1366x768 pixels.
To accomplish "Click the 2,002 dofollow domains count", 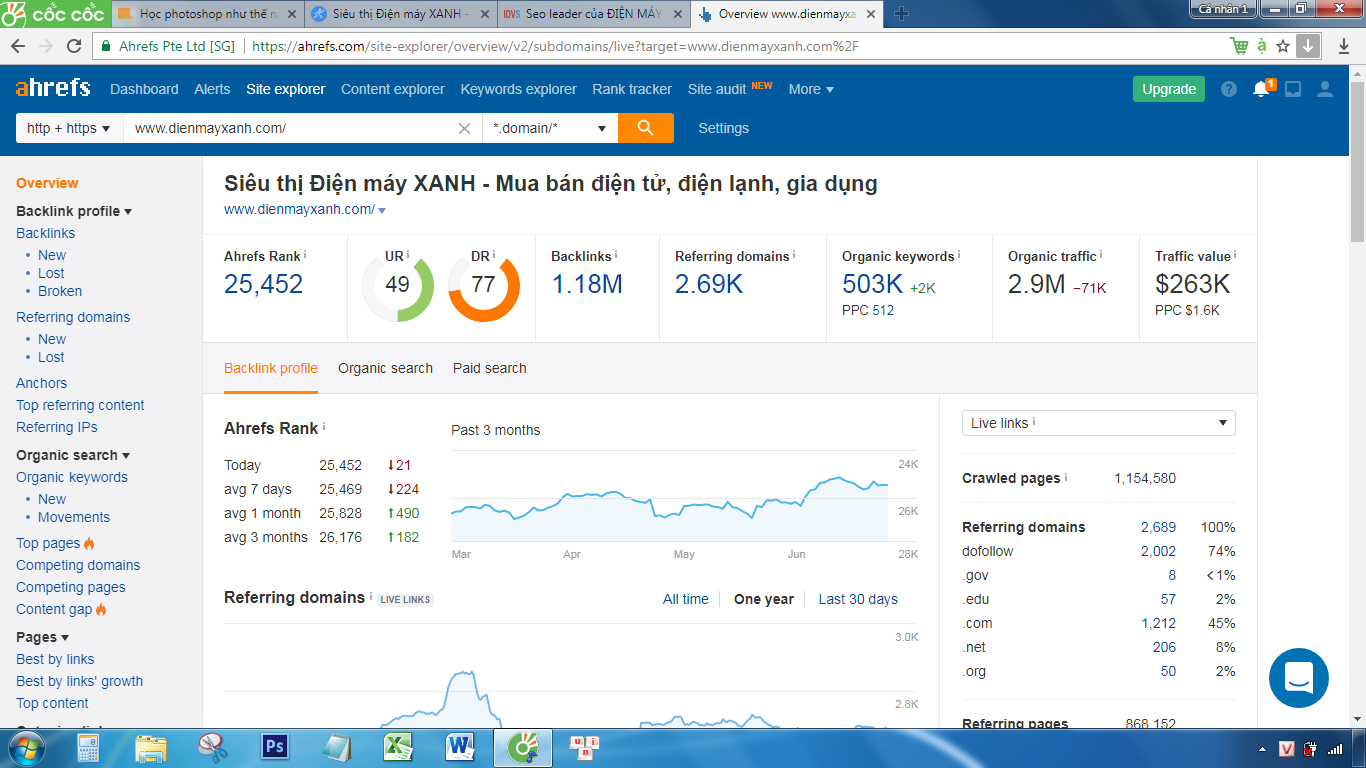I will (1158, 551).
